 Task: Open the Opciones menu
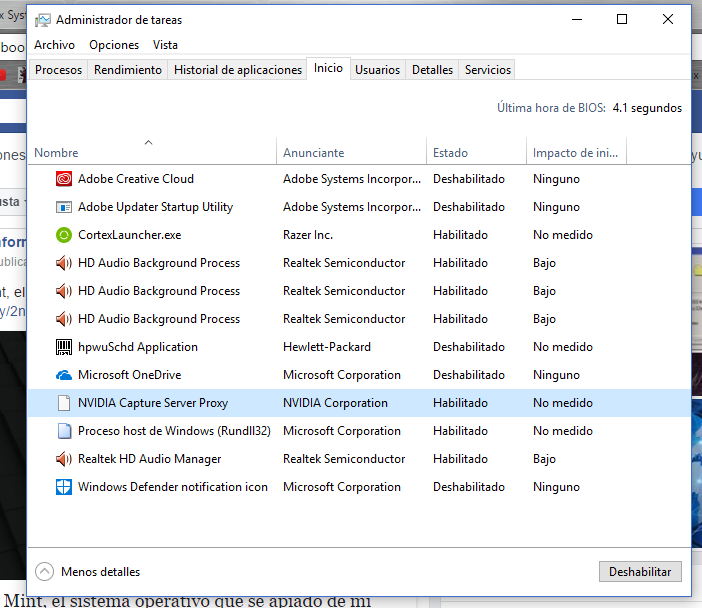click(114, 45)
